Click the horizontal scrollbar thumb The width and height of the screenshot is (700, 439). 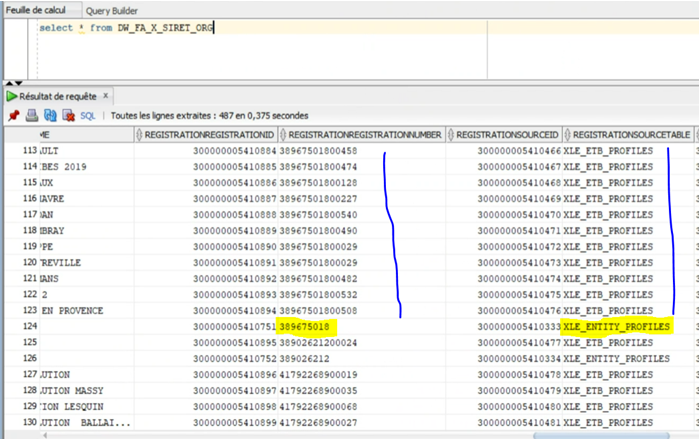(x=601, y=435)
